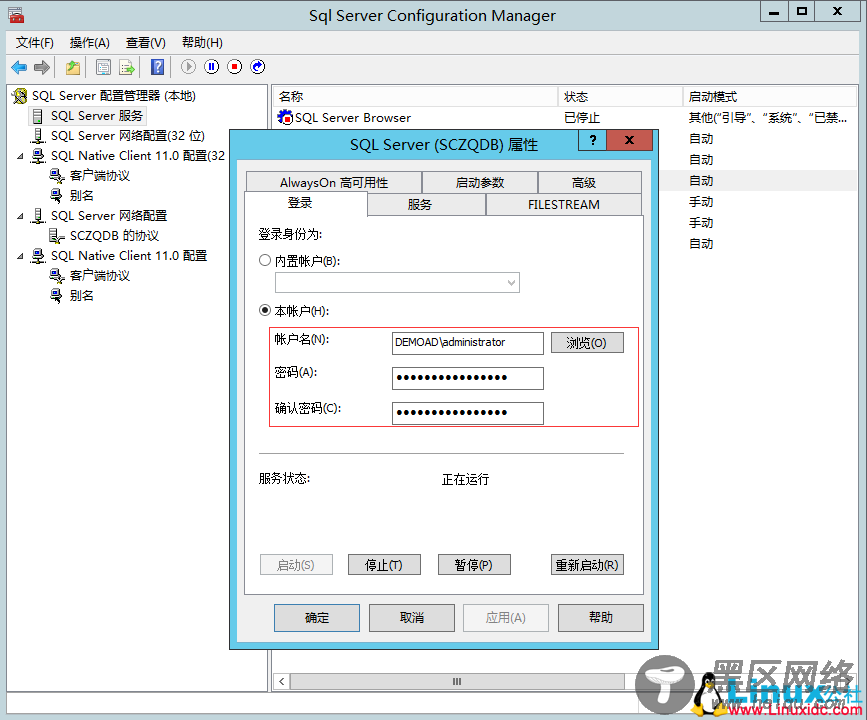
Task: Select 别名 under SQL Native Client 11.0 配置
Action: click(x=82, y=296)
